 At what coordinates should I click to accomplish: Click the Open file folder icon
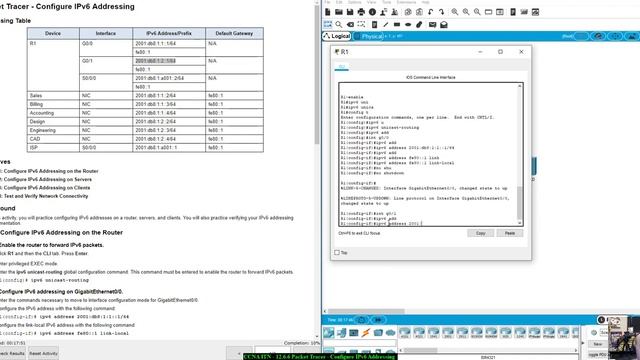coord(339,12)
